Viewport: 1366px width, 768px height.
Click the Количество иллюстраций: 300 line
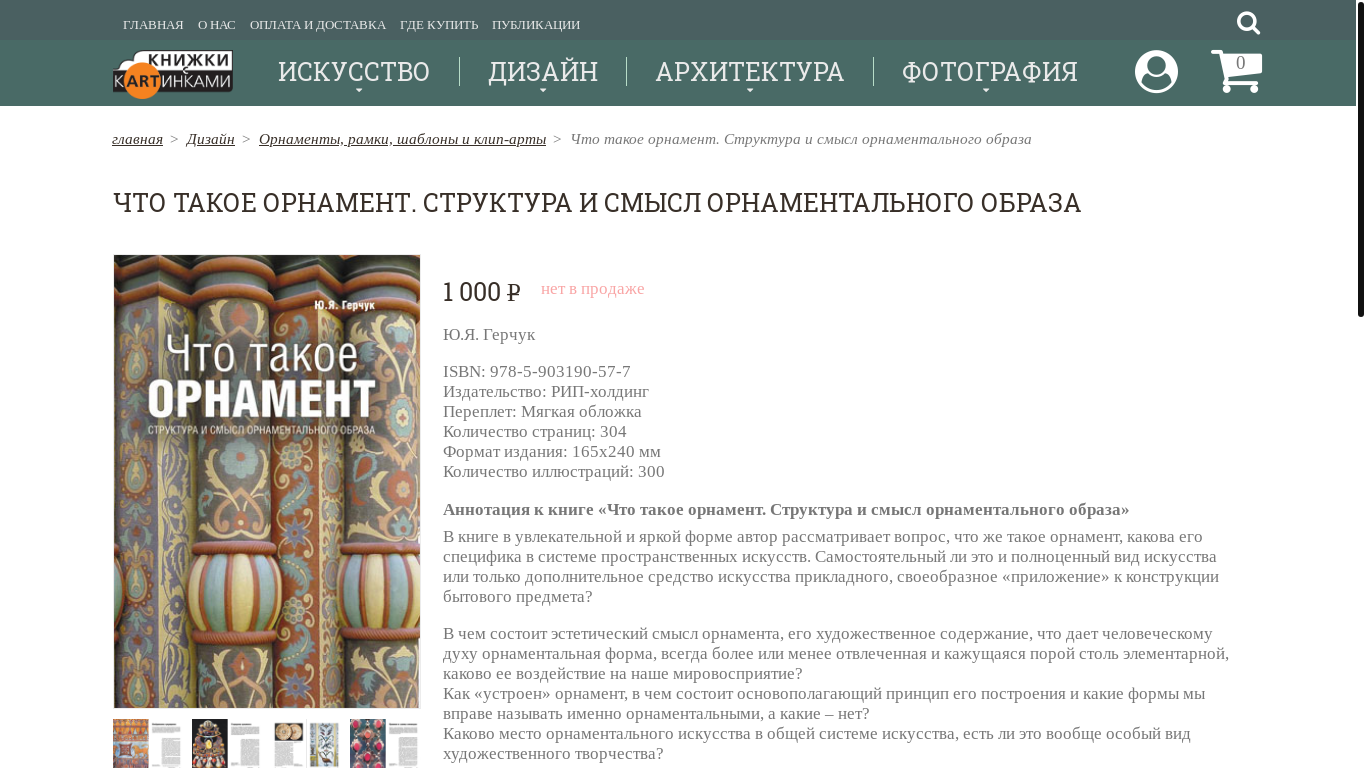click(x=553, y=472)
